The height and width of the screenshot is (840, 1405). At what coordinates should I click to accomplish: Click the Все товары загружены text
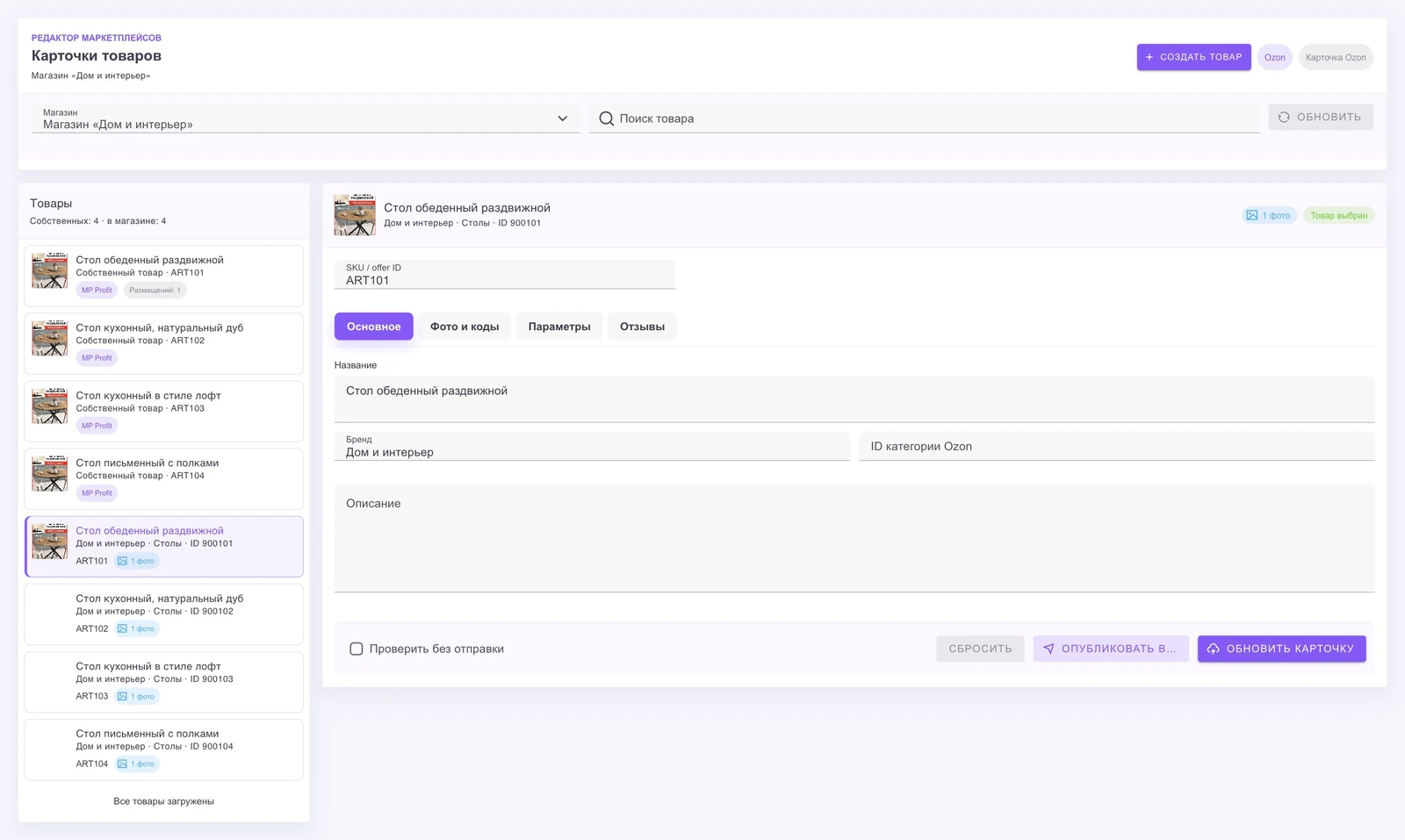pos(164,801)
